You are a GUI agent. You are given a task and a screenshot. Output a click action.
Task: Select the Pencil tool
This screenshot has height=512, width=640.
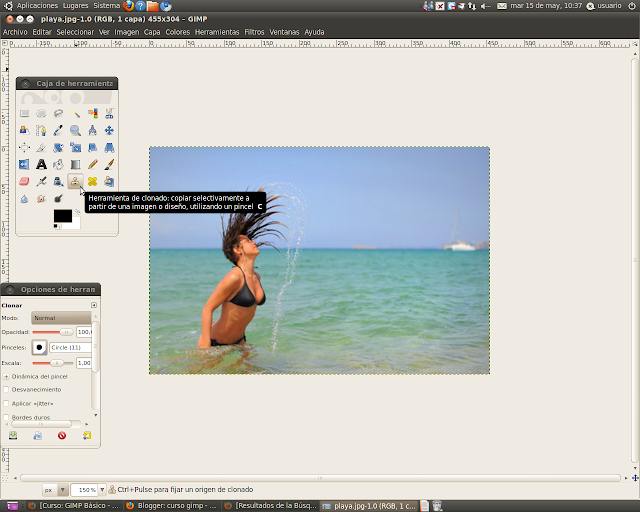point(93,165)
